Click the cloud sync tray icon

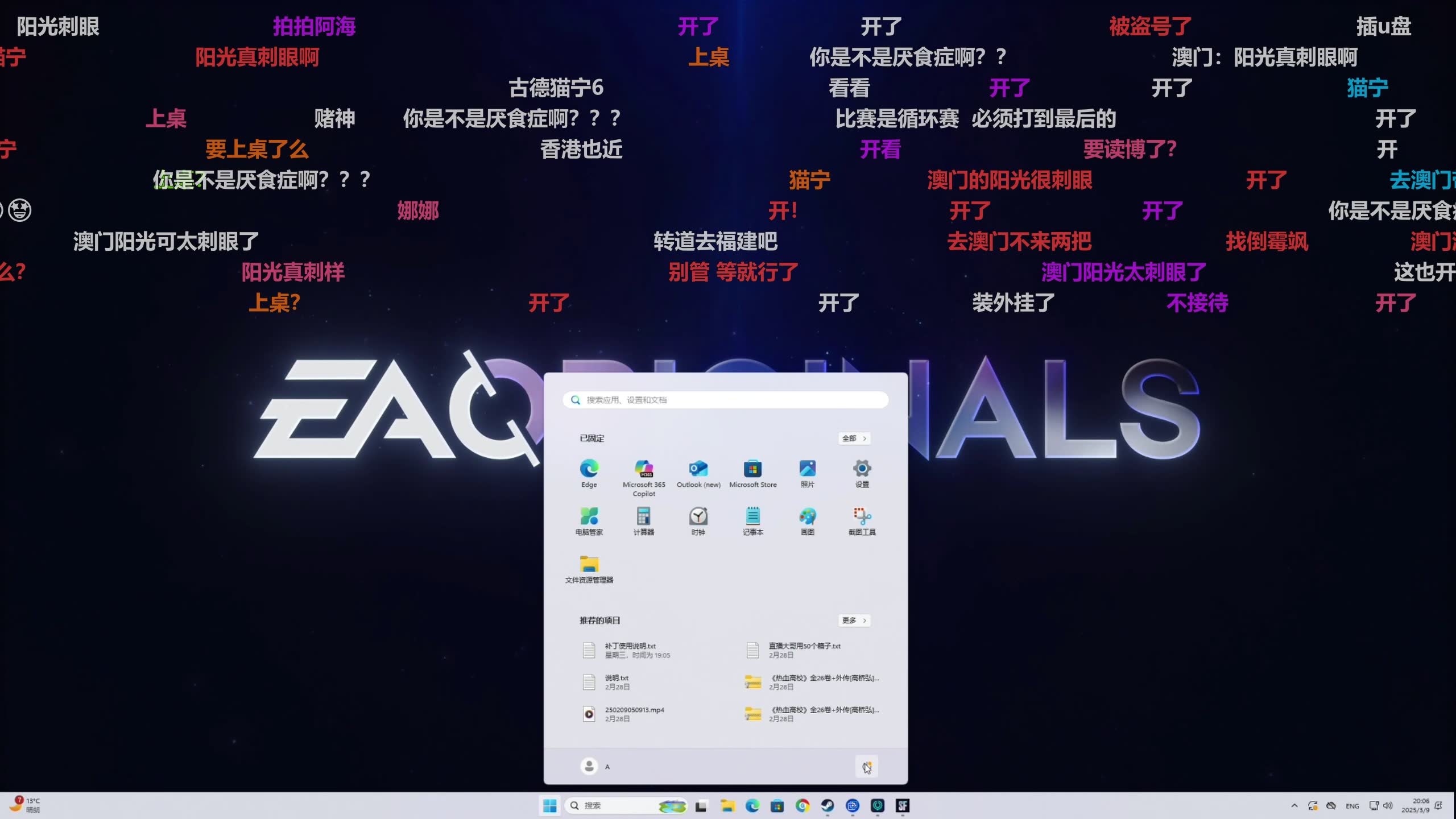(1331, 805)
